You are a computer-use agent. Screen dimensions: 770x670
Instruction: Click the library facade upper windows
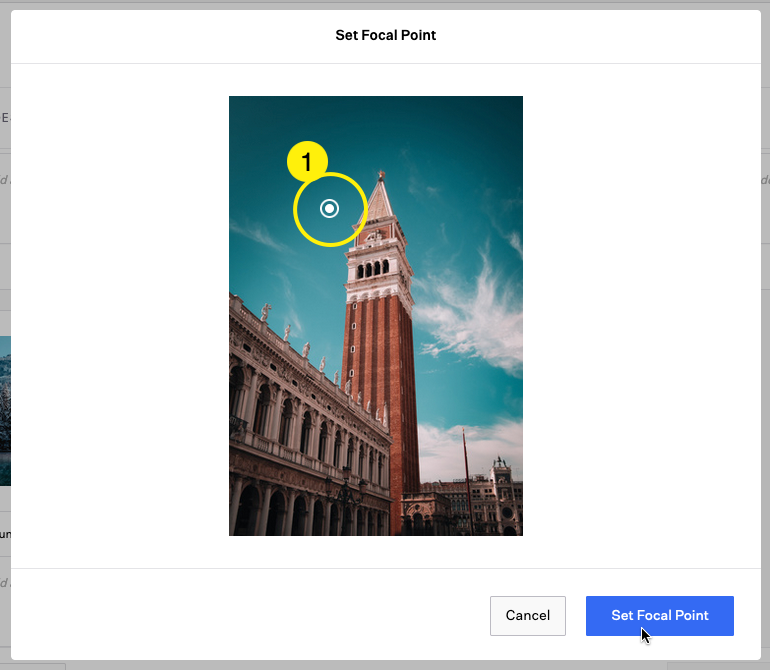tap(300, 420)
